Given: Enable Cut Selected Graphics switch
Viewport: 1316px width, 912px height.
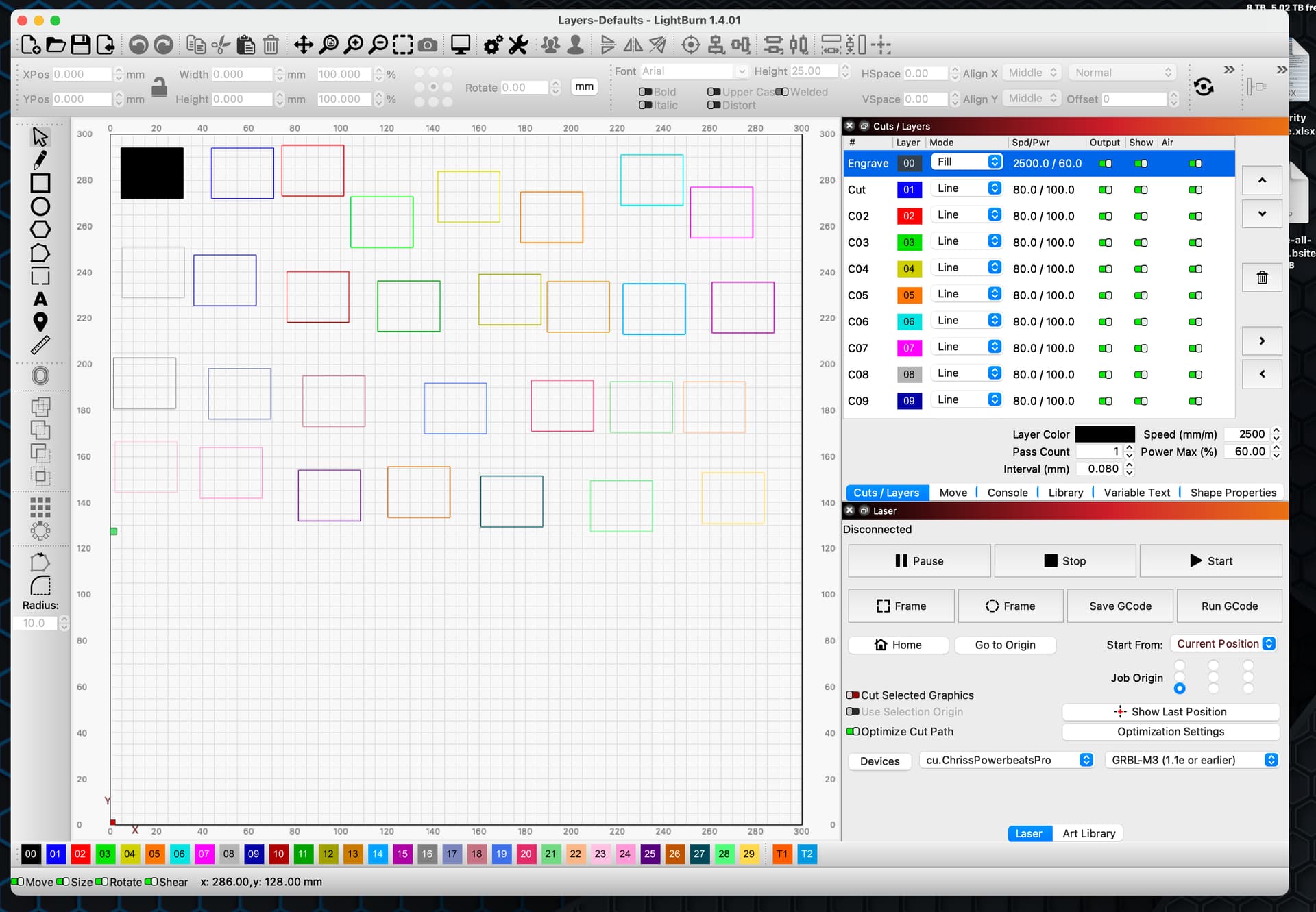Looking at the screenshot, I should pos(852,695).
